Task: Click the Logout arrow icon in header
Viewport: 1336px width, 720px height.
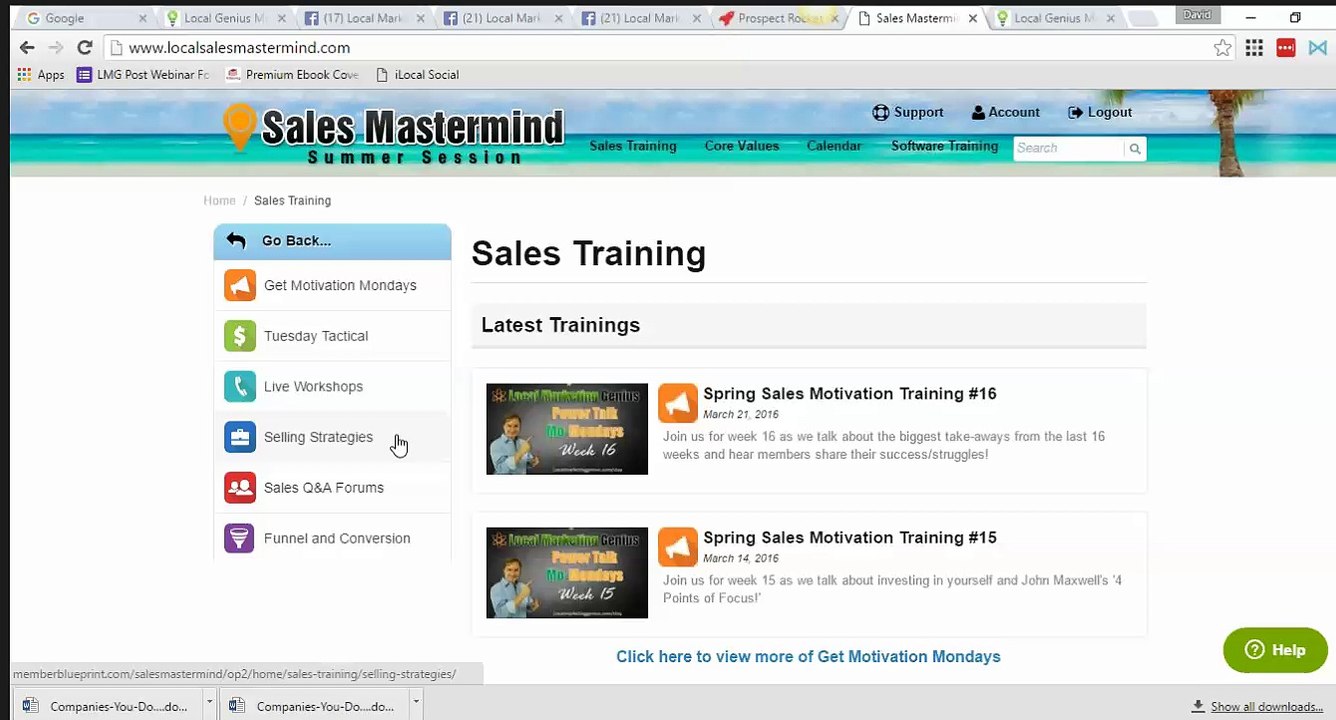Action: click(1075, 113)
